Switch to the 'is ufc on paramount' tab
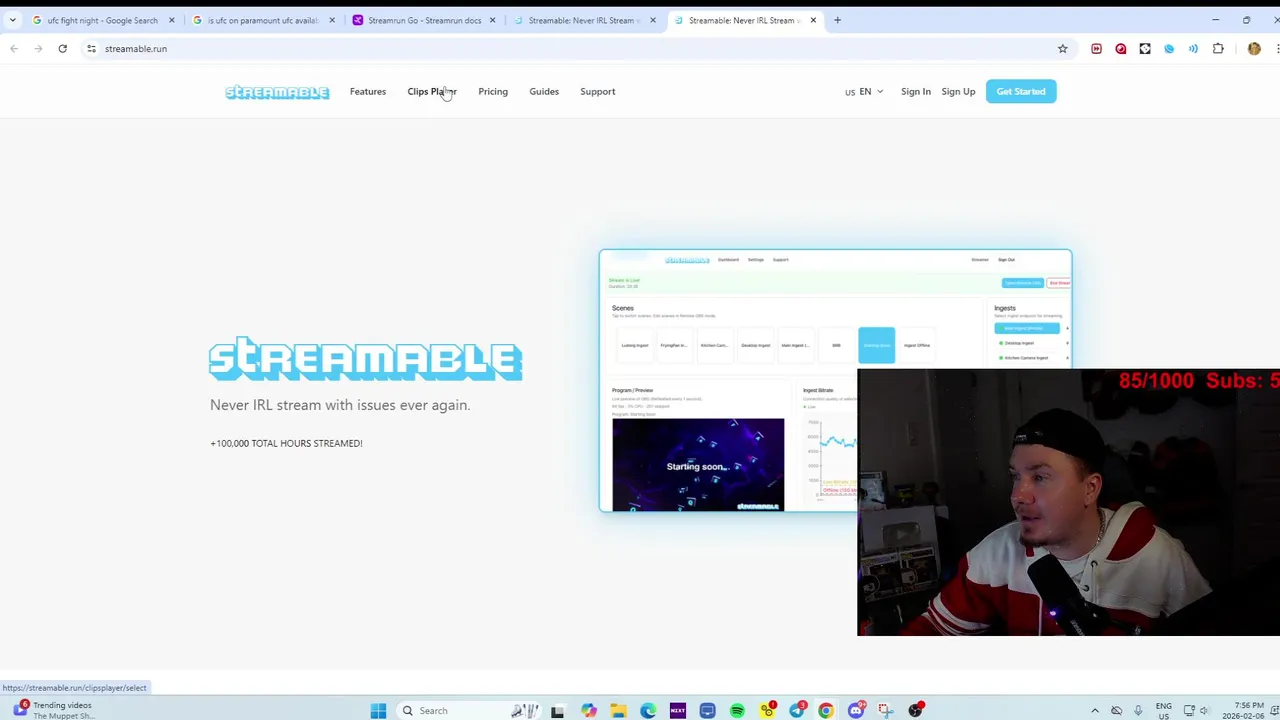Image resolution: width=1280 pixels, height=720 pixels. click(262, 20)
